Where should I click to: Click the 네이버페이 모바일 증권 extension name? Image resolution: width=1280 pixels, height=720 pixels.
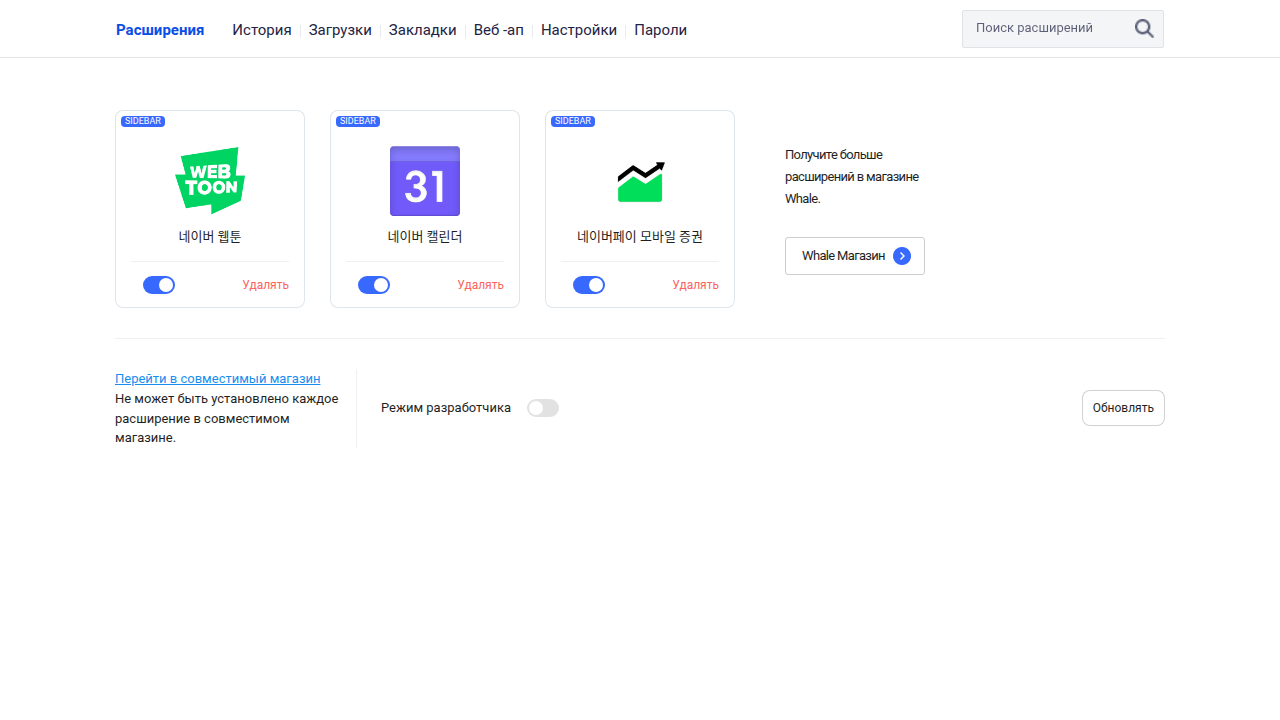click(x=640, y=237)
